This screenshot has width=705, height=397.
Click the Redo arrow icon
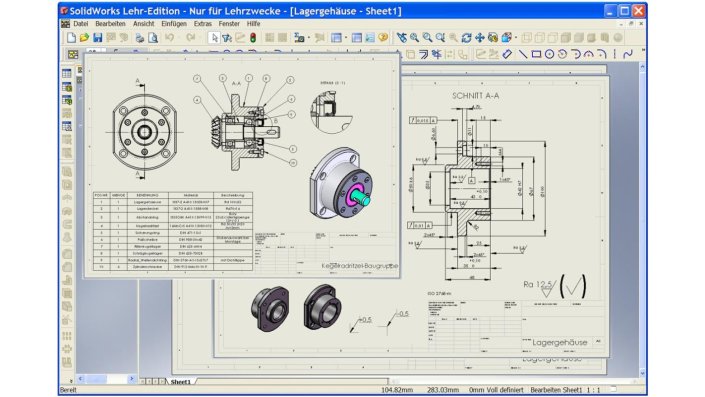[191, 38]
